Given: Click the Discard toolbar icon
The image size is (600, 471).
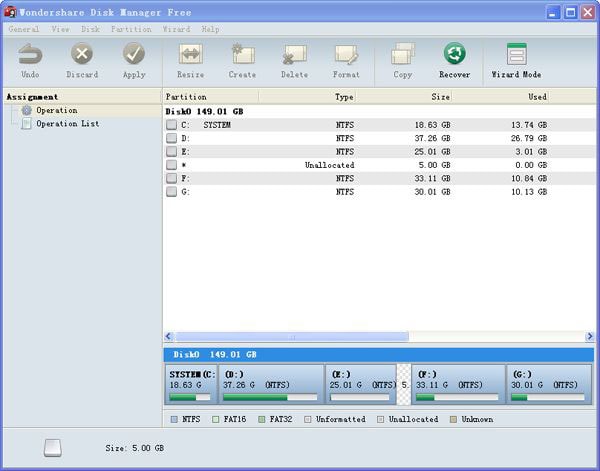Looking at the screenshot, I should pyautogui.click(x=82, y=54).
